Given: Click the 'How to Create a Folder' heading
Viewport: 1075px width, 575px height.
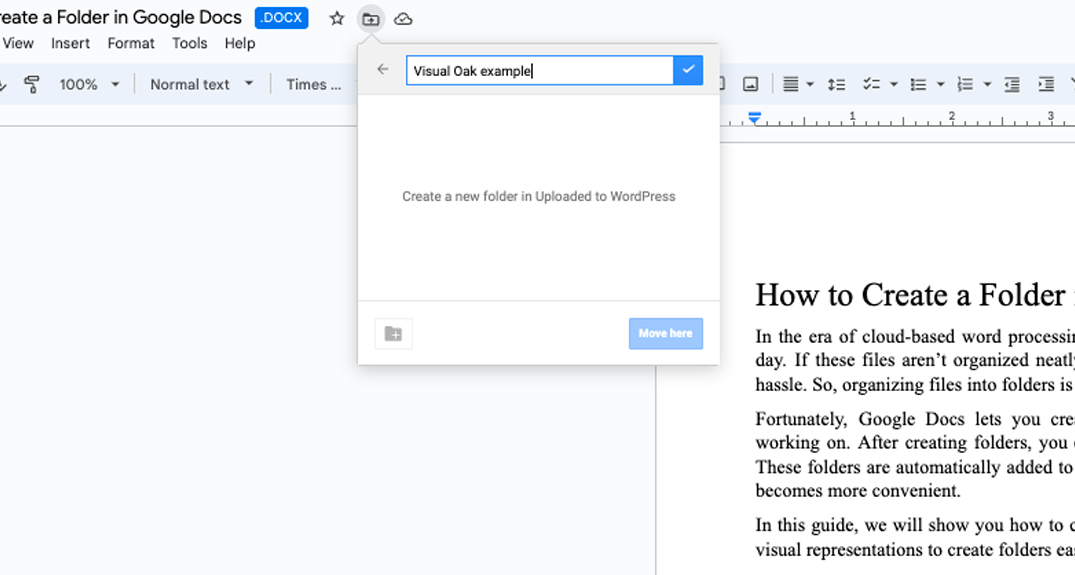Looking at the screenshot, I should 915,295.
